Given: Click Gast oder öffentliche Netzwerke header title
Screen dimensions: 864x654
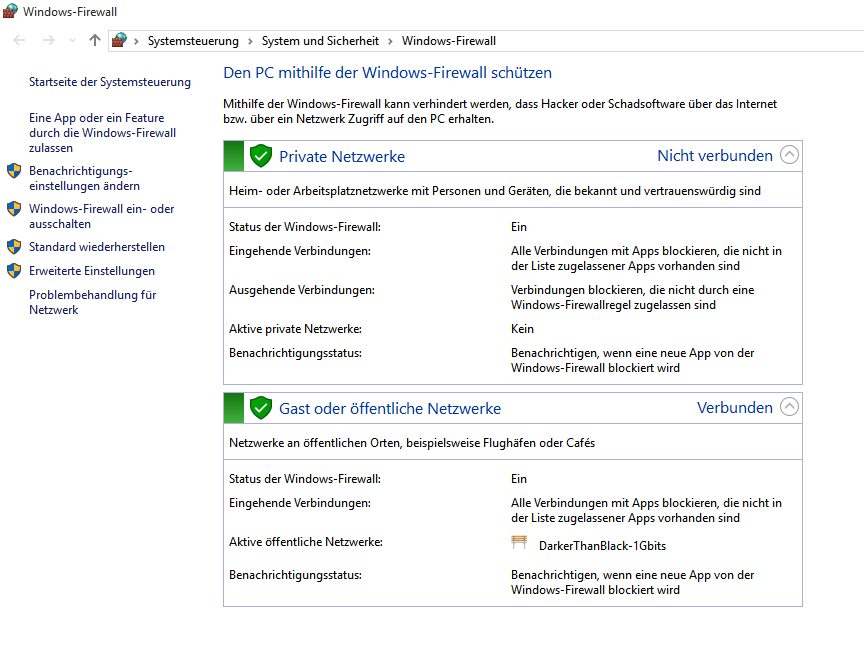Looking at the screenshot, I should [x=390, y=408].
